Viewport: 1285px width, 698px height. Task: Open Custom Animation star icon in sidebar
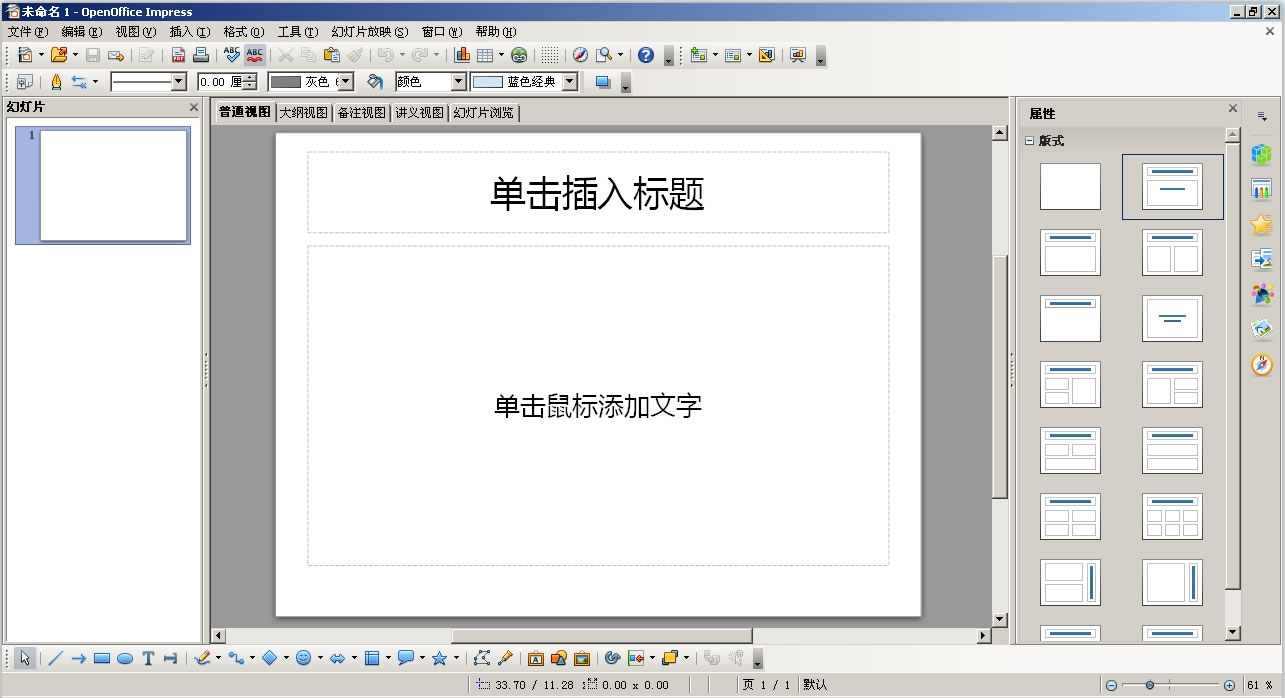[x=1262, y=224]
